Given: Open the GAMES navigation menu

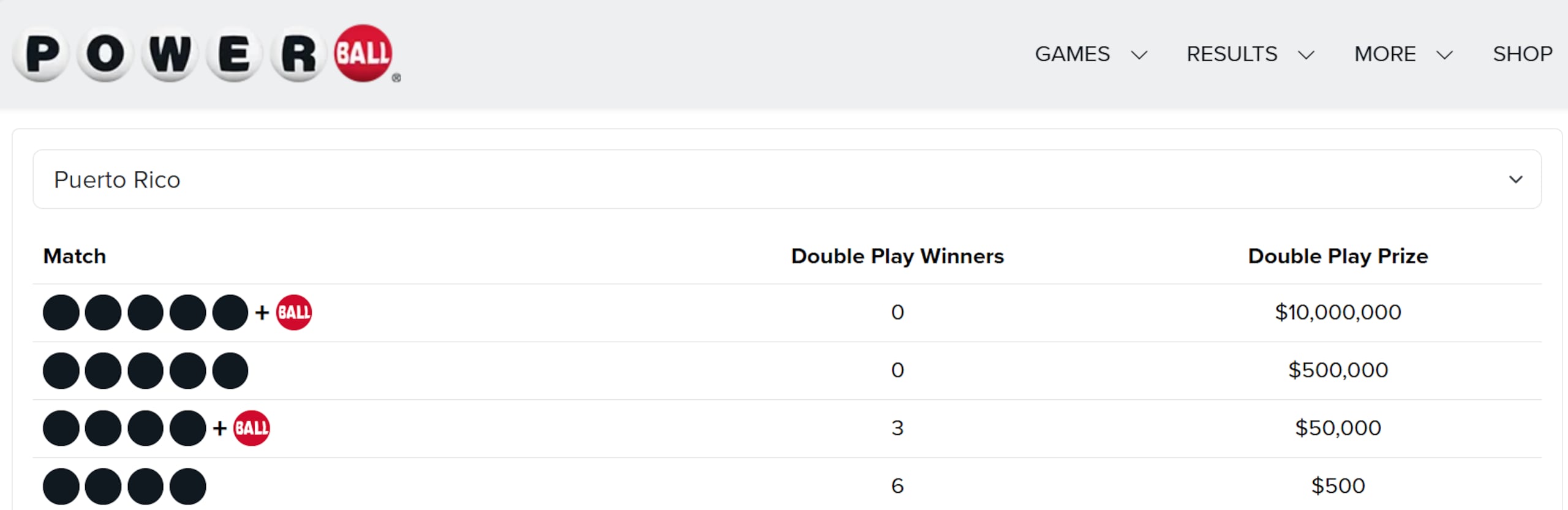Looking at the screenshot, I should (x=1072, y=54).
